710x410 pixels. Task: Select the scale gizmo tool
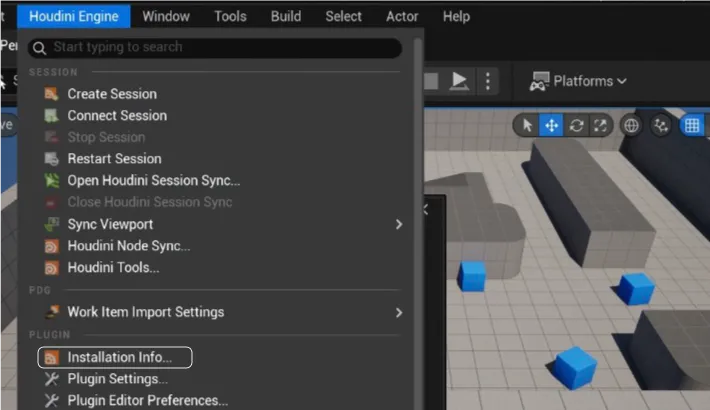click(600, 125)
